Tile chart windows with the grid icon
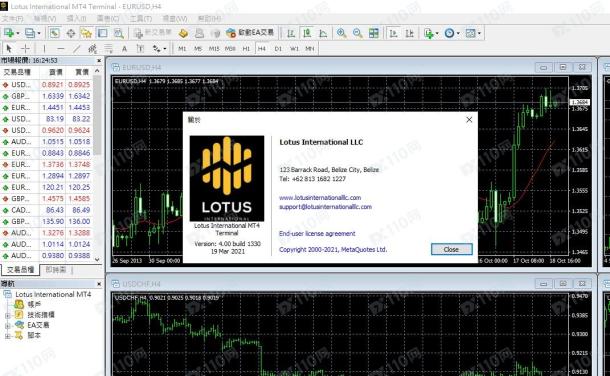610x376 pixels. click(x=373, y=33)
